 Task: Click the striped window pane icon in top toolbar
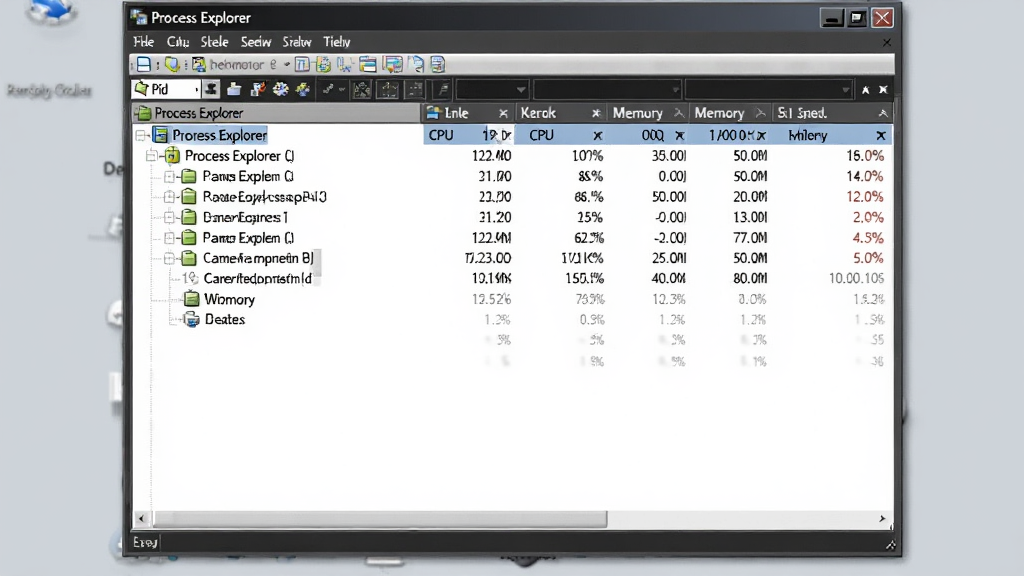tap(368, 64)
